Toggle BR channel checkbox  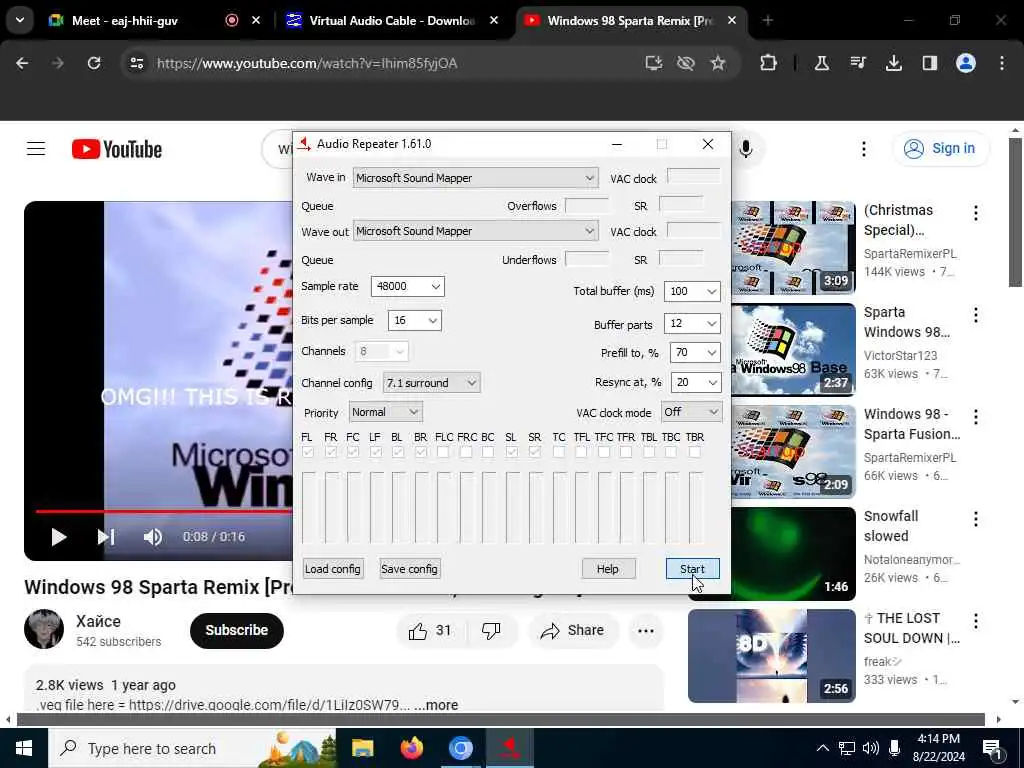pos(421,452)
